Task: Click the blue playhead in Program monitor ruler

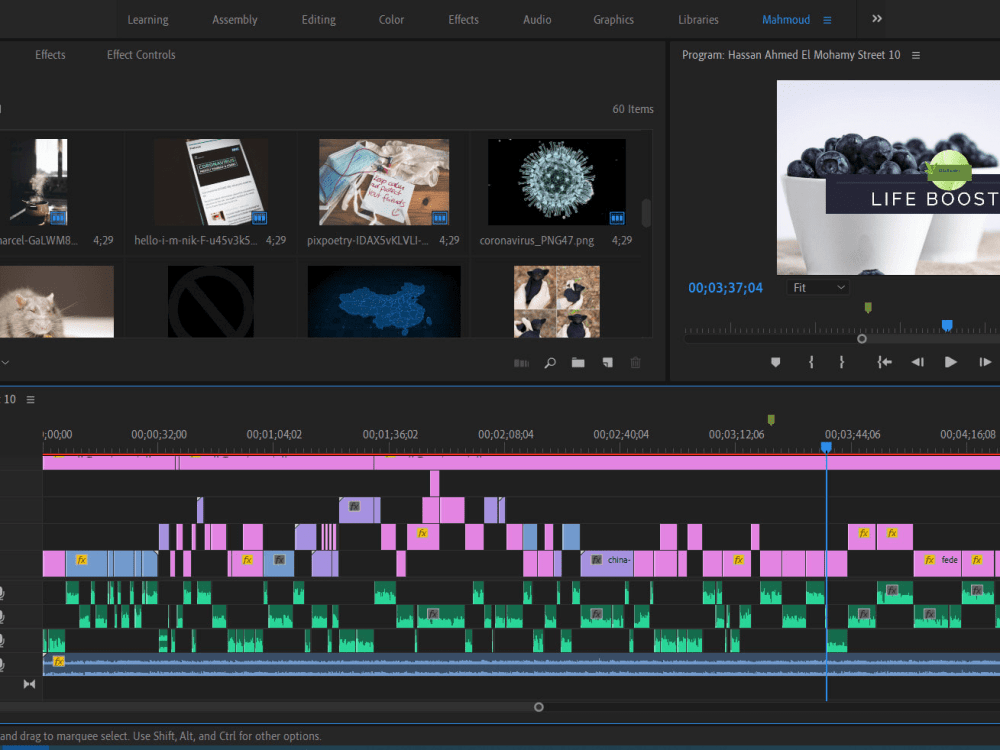Action: pyautogui.click(x=947, y=326)
